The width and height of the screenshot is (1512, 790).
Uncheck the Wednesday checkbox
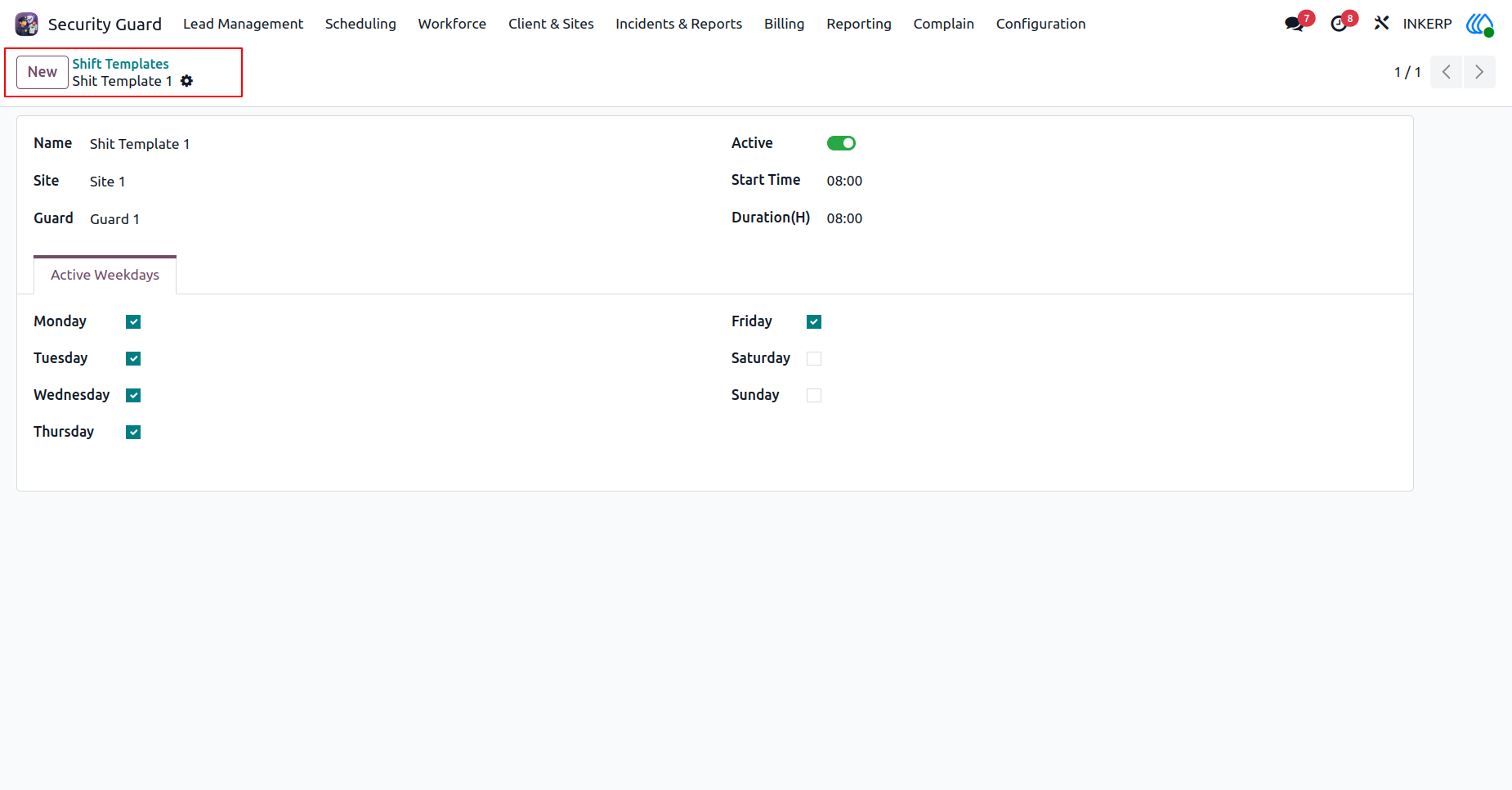pyautogui.click(x=133, y=395)
